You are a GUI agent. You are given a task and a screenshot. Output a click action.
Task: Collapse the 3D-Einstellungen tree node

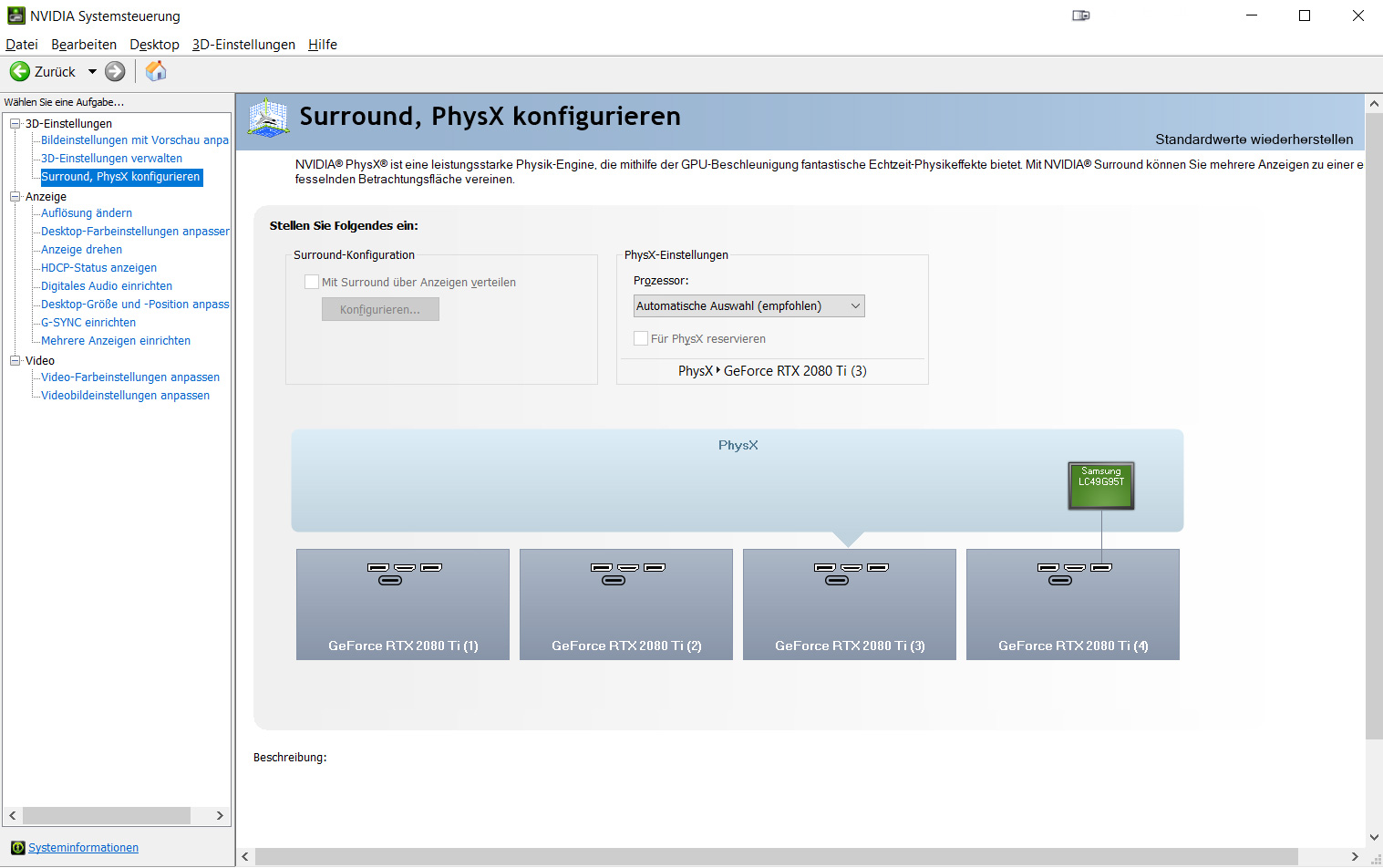(x=15, y=123)
